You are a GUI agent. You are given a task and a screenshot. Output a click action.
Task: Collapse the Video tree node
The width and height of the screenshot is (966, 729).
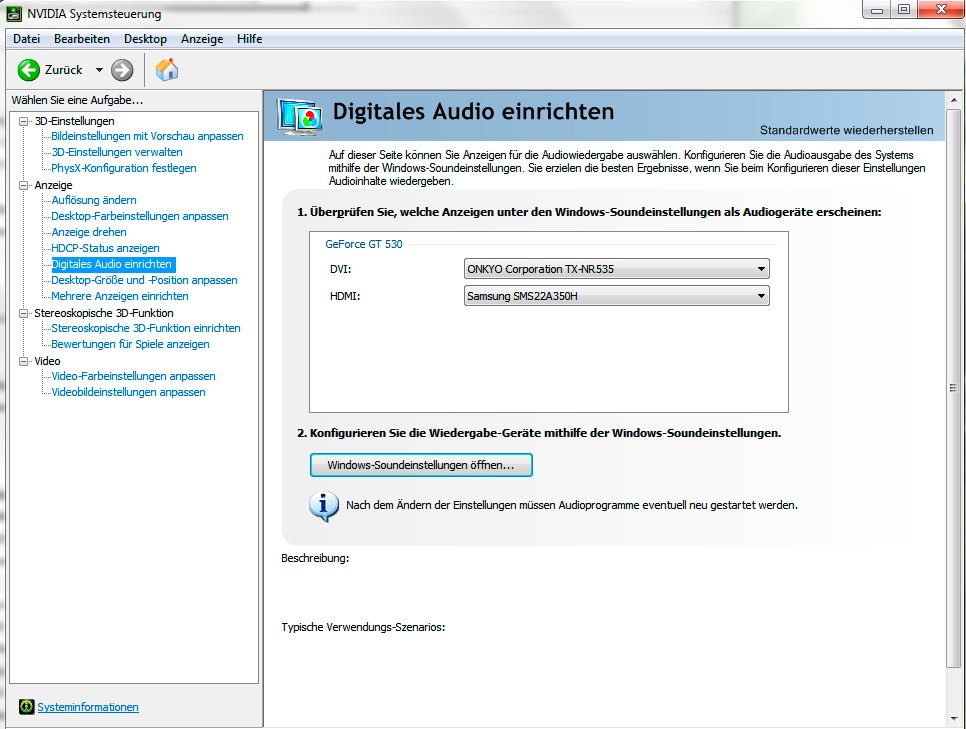click(23, 361)
